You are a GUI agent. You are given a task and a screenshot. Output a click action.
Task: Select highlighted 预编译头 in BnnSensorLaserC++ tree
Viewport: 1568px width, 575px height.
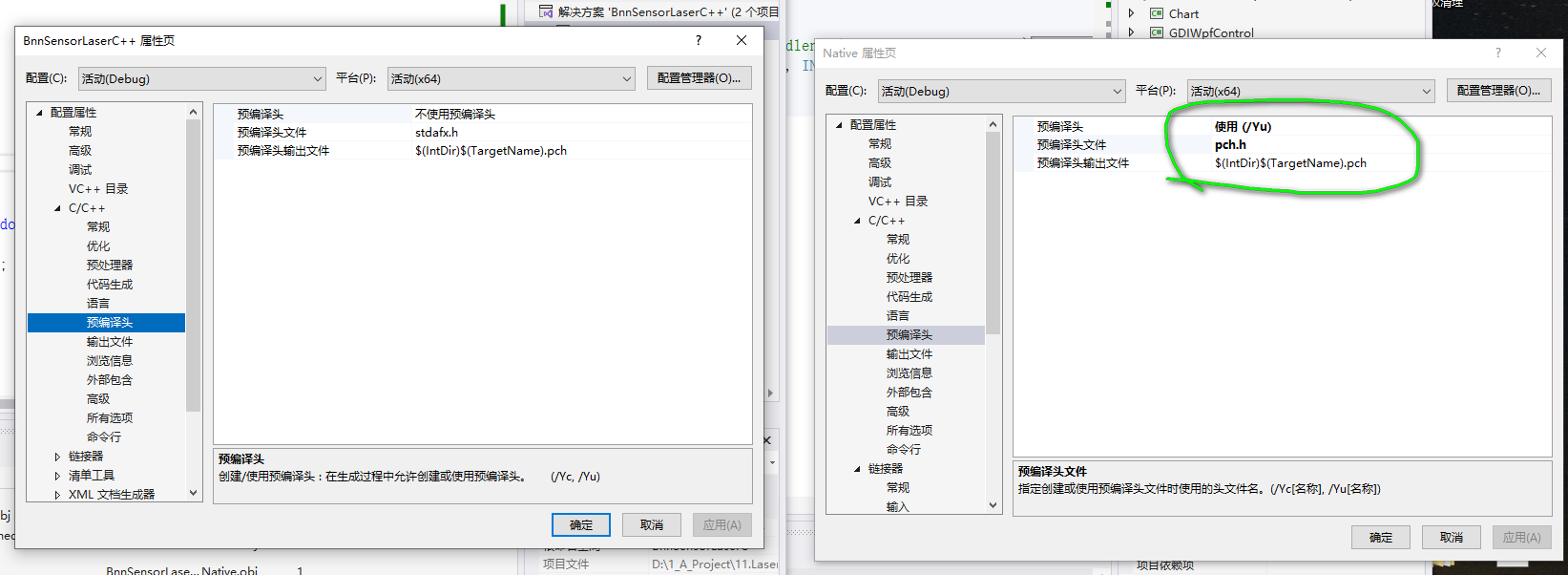point(110,323)
